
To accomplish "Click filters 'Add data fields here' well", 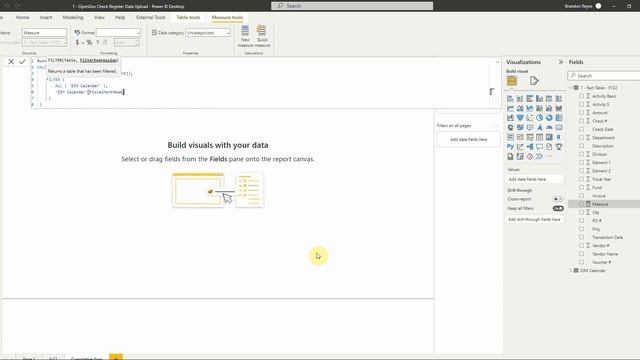I will [469, 140].
